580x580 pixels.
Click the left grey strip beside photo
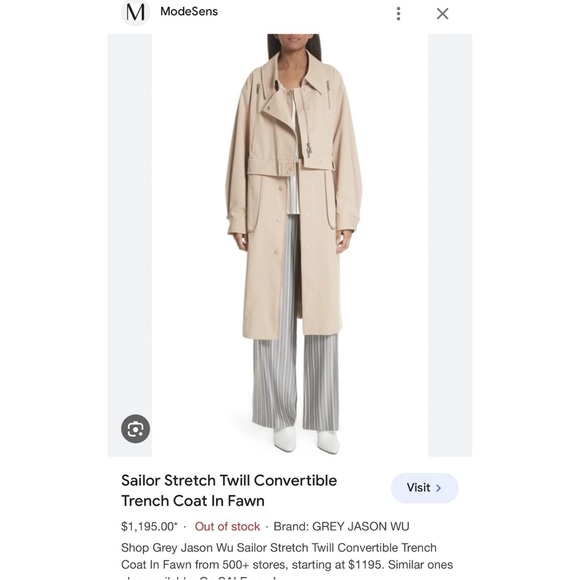[130, 245]
